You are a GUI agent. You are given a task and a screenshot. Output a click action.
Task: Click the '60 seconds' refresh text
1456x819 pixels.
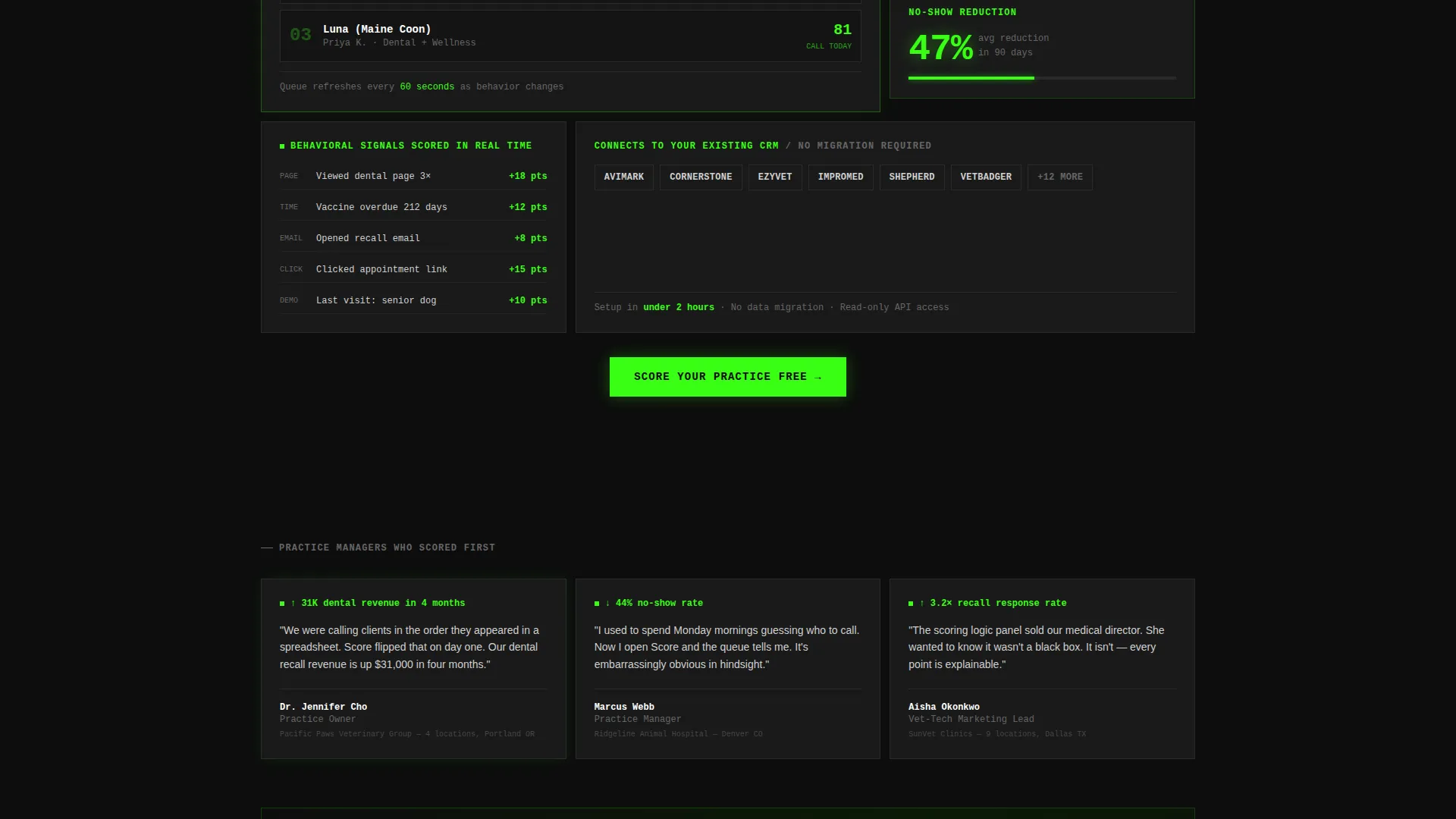click(427, 86)
